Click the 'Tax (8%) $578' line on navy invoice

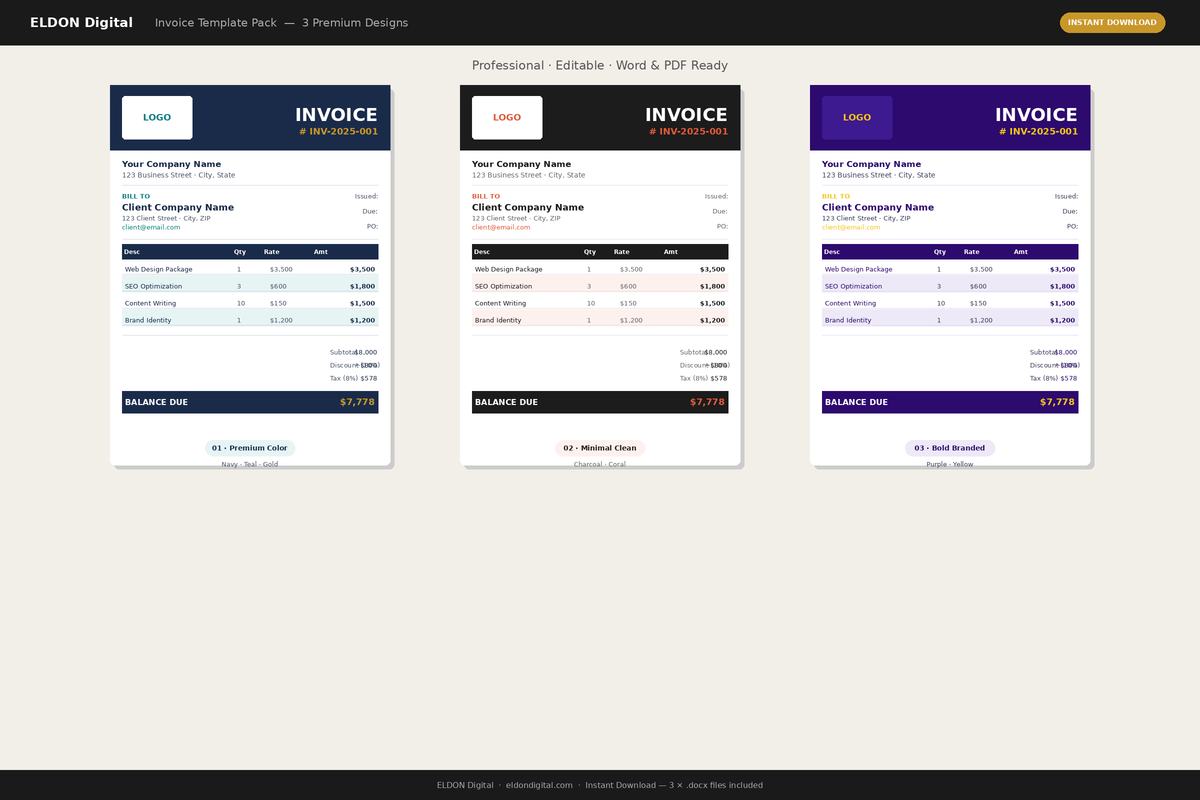[x=354, y=378]
